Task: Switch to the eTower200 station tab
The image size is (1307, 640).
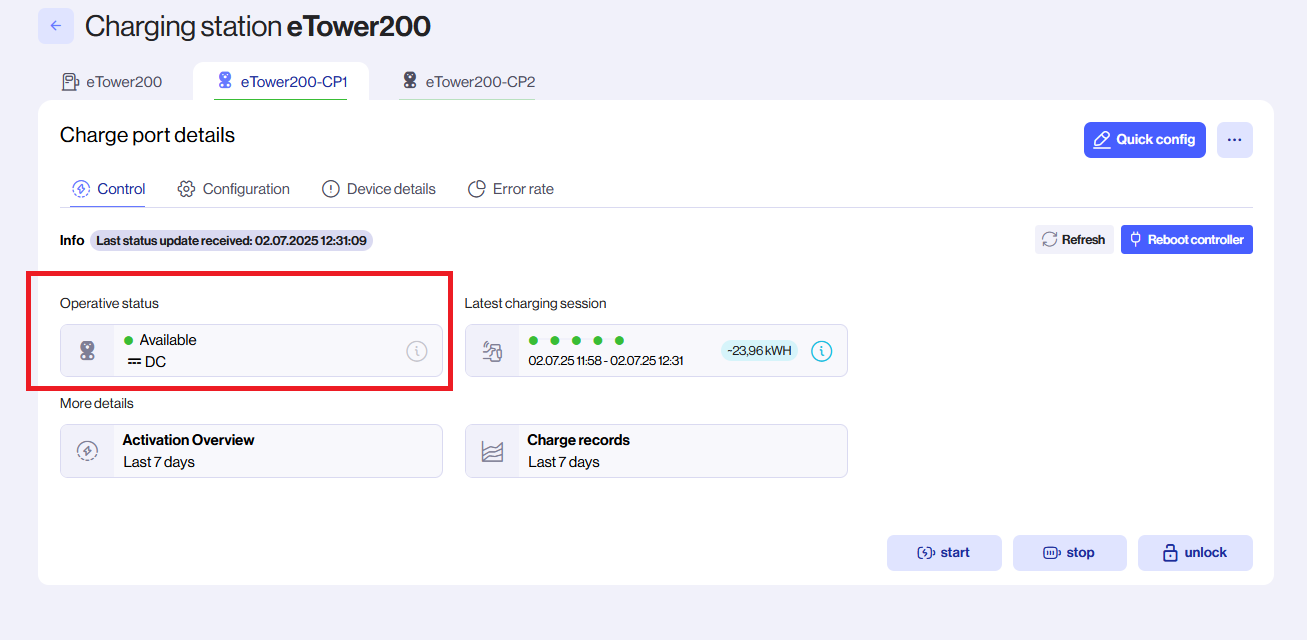Action: (112, 82)
